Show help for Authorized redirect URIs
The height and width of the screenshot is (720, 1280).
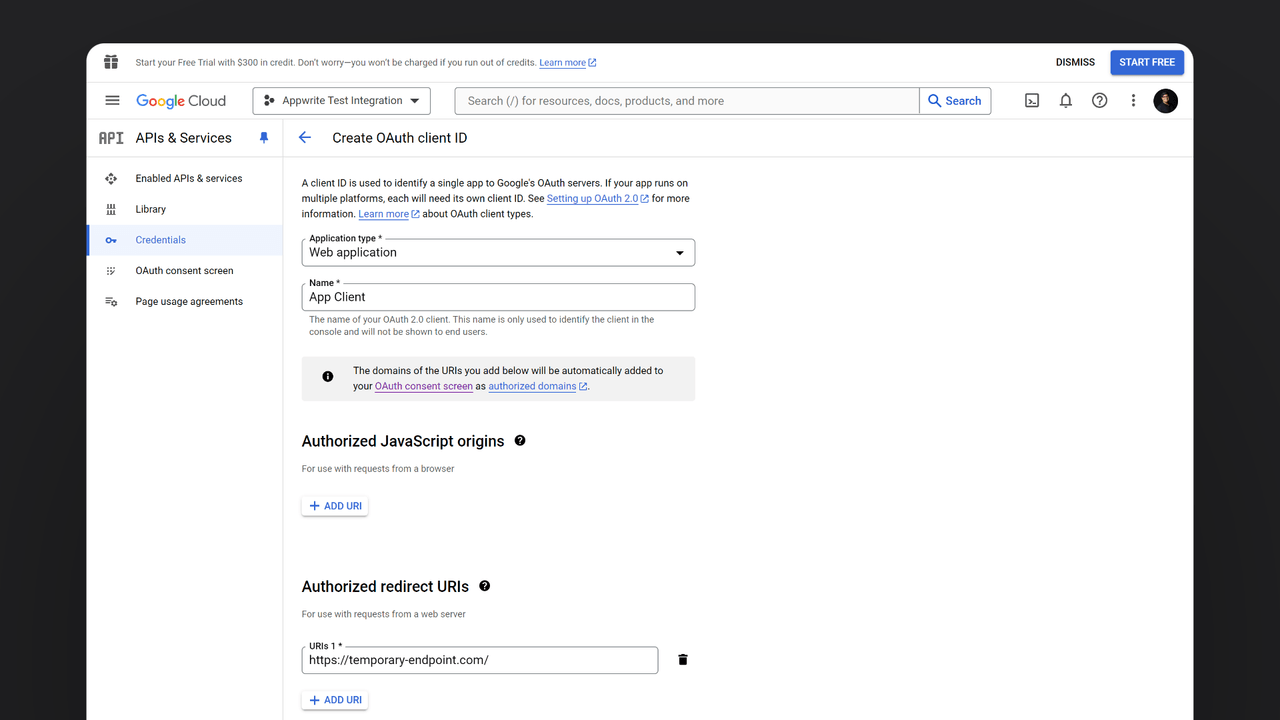coord(485,586)
